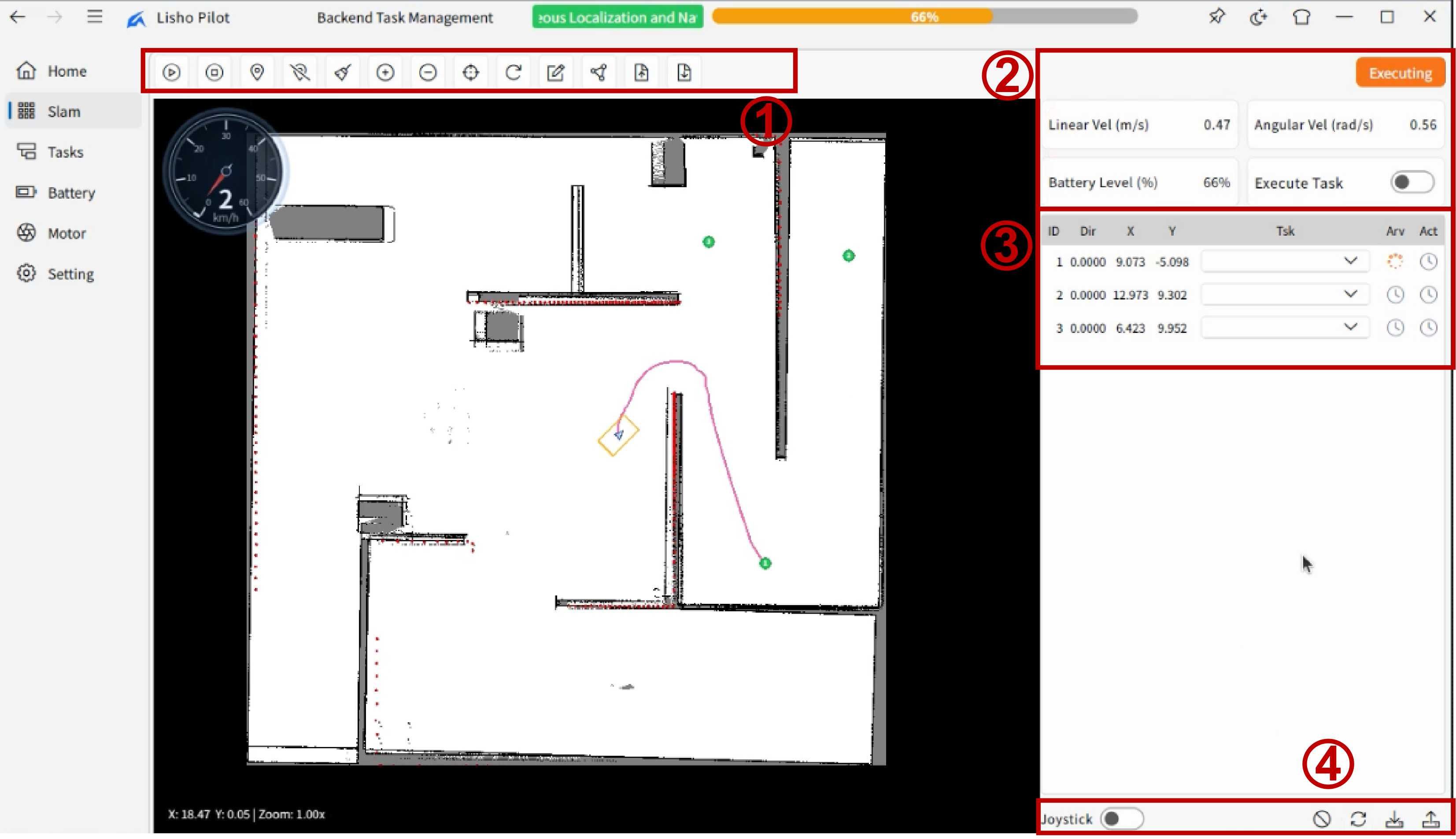Click Y value 9.302 in waypoint table
Image resolution: width=1456 pixels, height=839 pixels.
click(1172, 295)
